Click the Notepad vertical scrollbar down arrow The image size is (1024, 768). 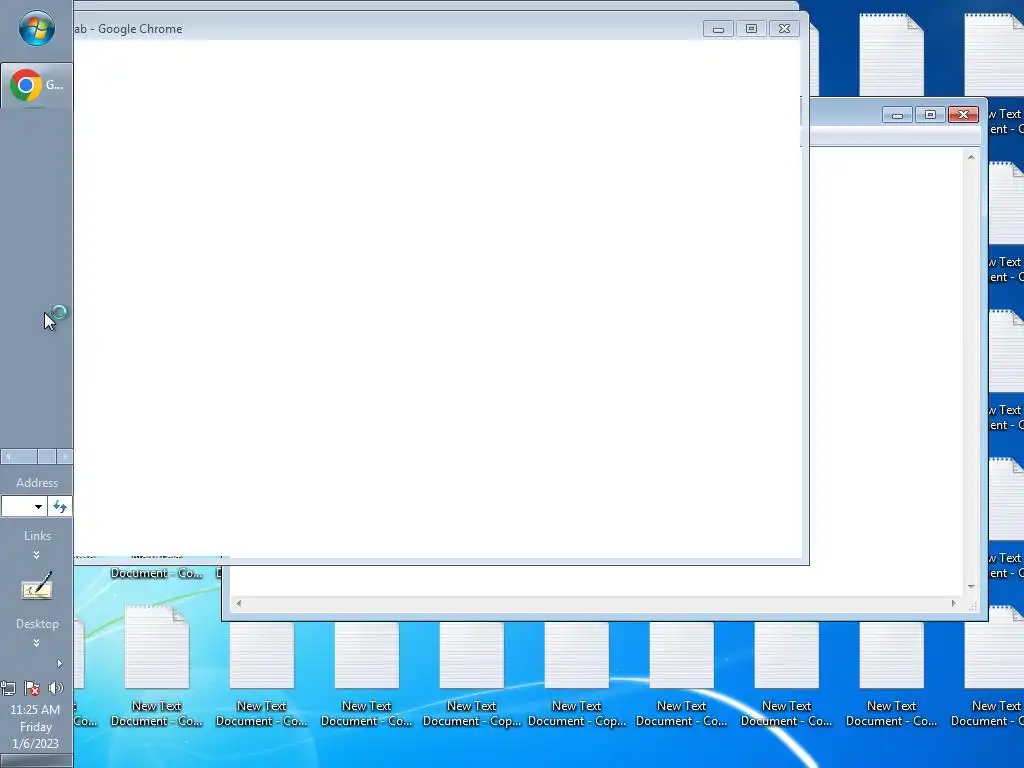click(x=971, y=586)
